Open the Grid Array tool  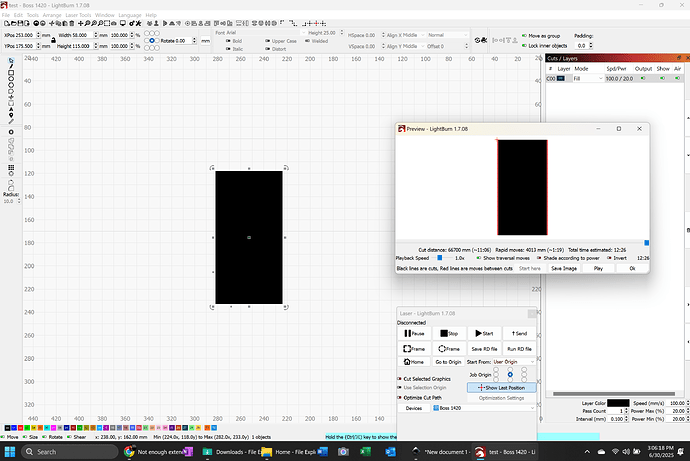pos(11,168)
